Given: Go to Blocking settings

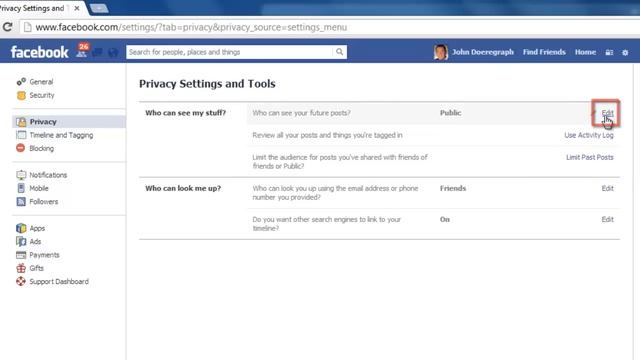Looking at the screenshot, I should click(x=42, y=148).
